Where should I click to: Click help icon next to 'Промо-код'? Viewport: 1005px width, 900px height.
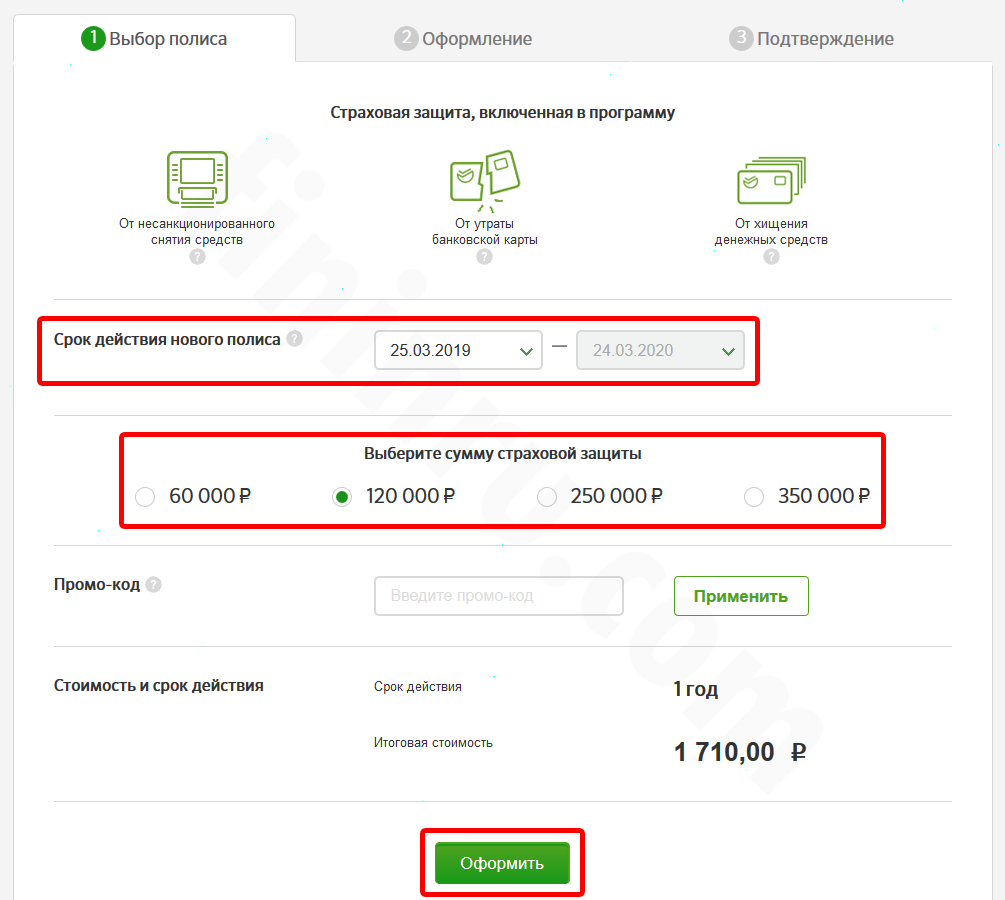click(x=153, y=585)
